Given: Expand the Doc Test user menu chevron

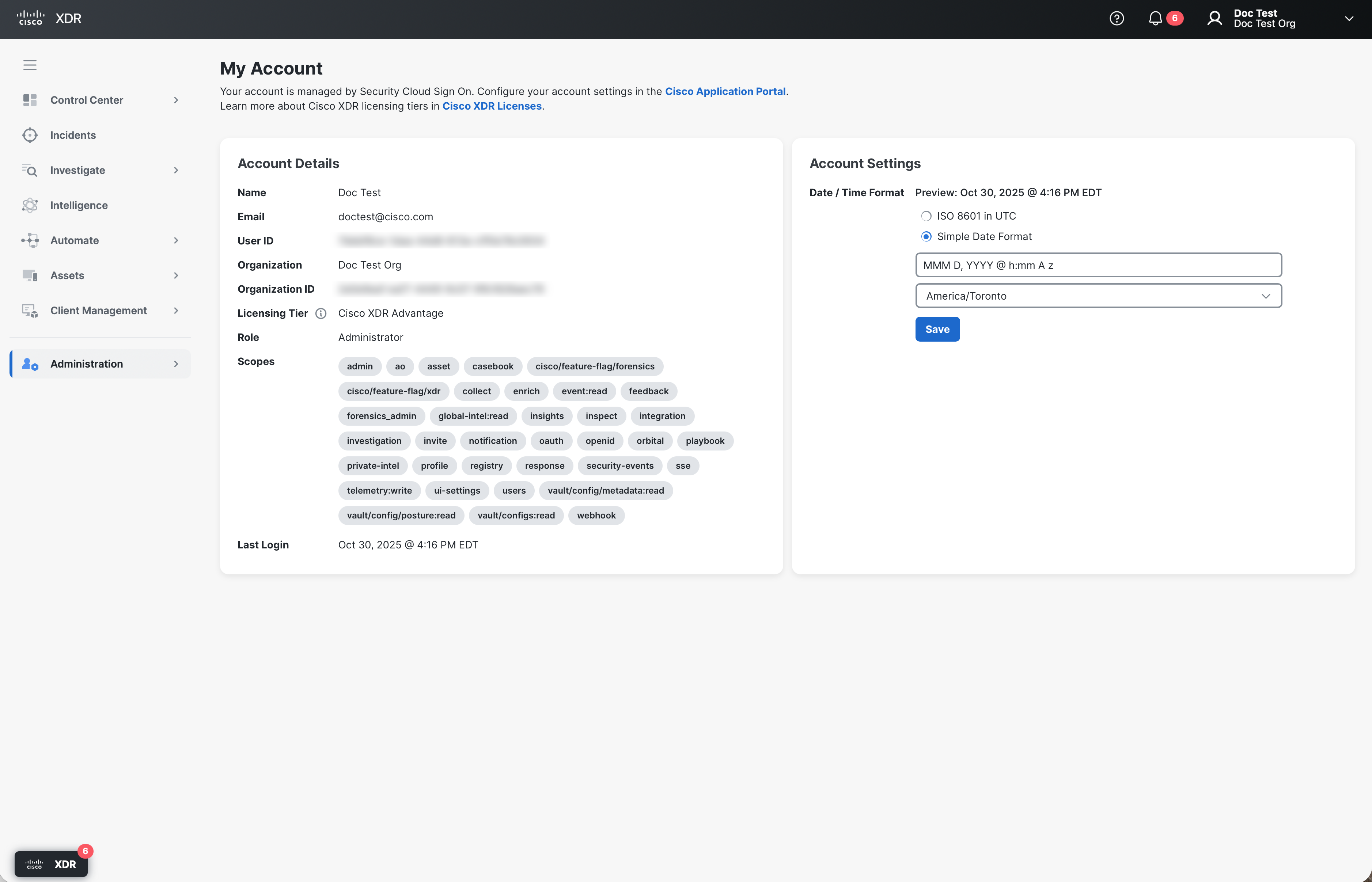Looking at the screenshot, I should pos(1349,18).
